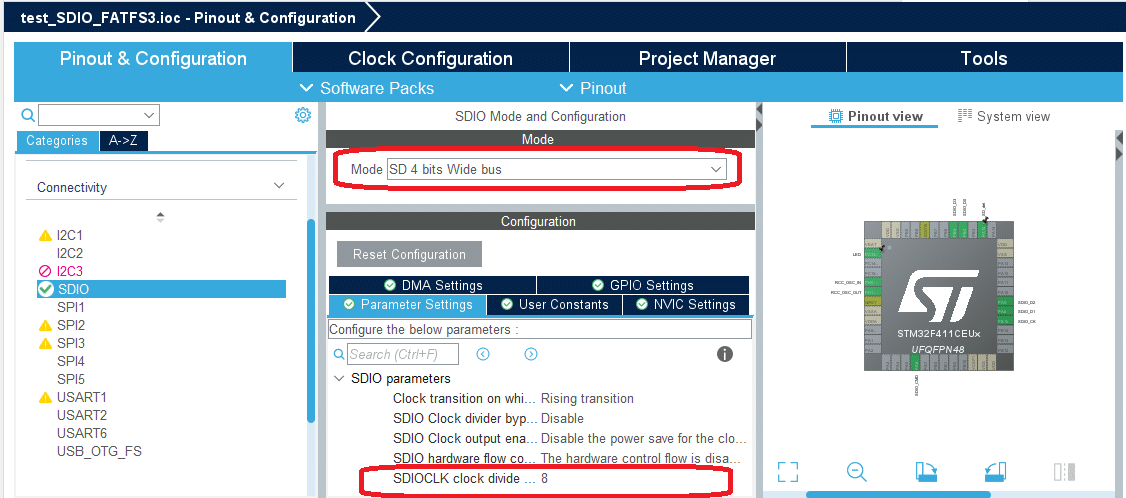Open the category search combo box
The width and height of the screenshot is (1126, 498).
[x=99, y=115]
